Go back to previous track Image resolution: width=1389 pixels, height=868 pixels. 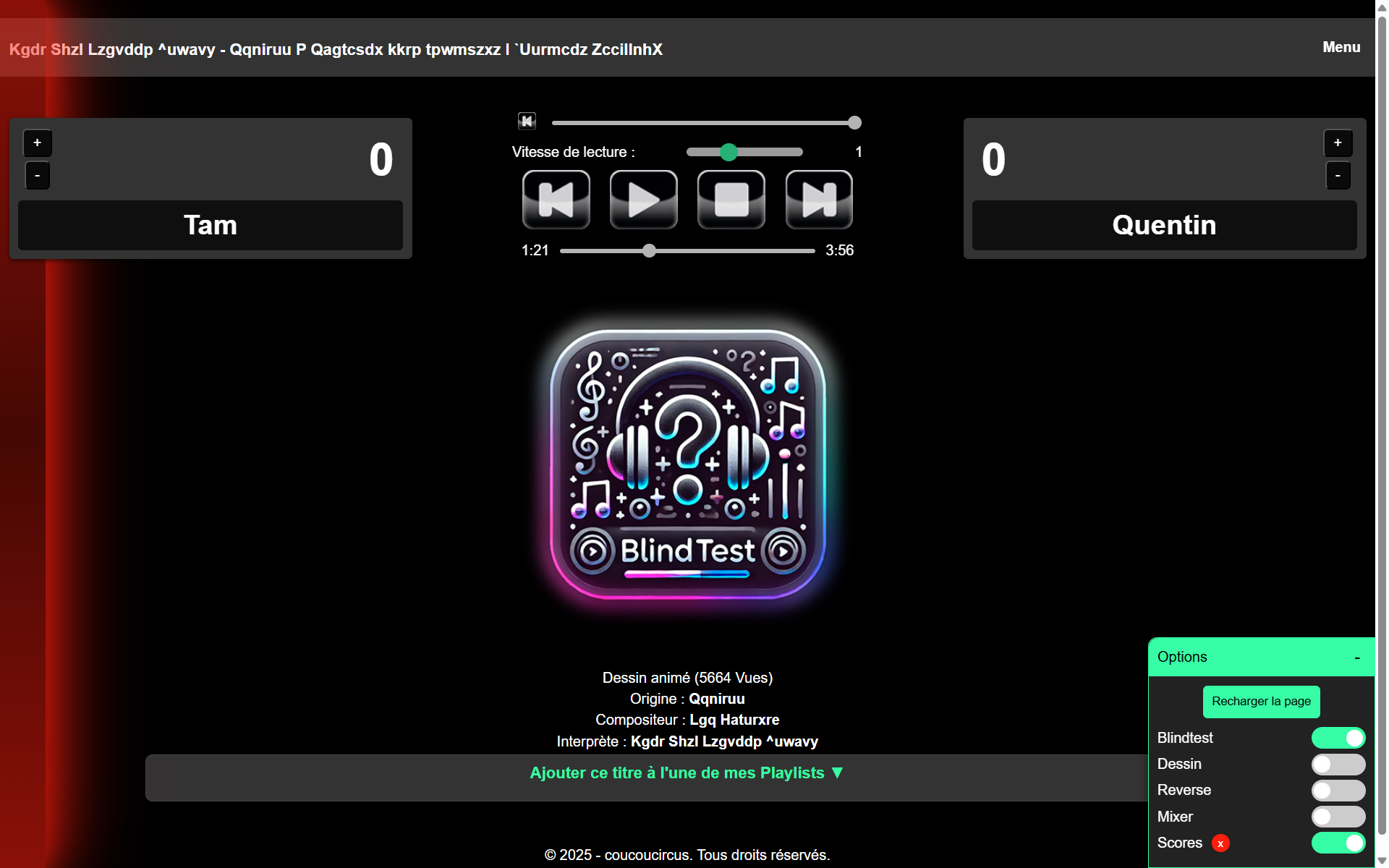(556, 200)
